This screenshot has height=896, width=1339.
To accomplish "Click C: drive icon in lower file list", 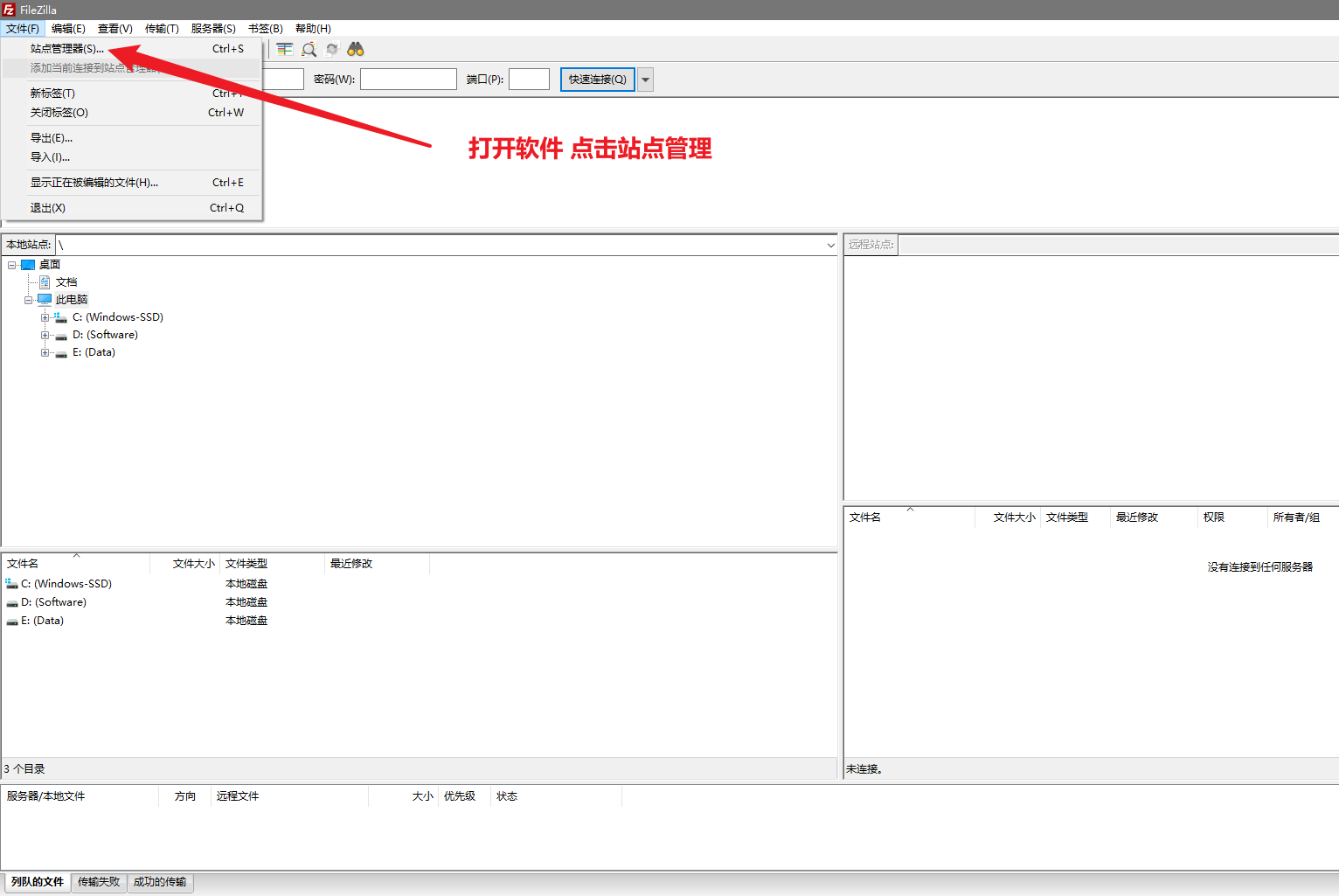I will [12, 584].
